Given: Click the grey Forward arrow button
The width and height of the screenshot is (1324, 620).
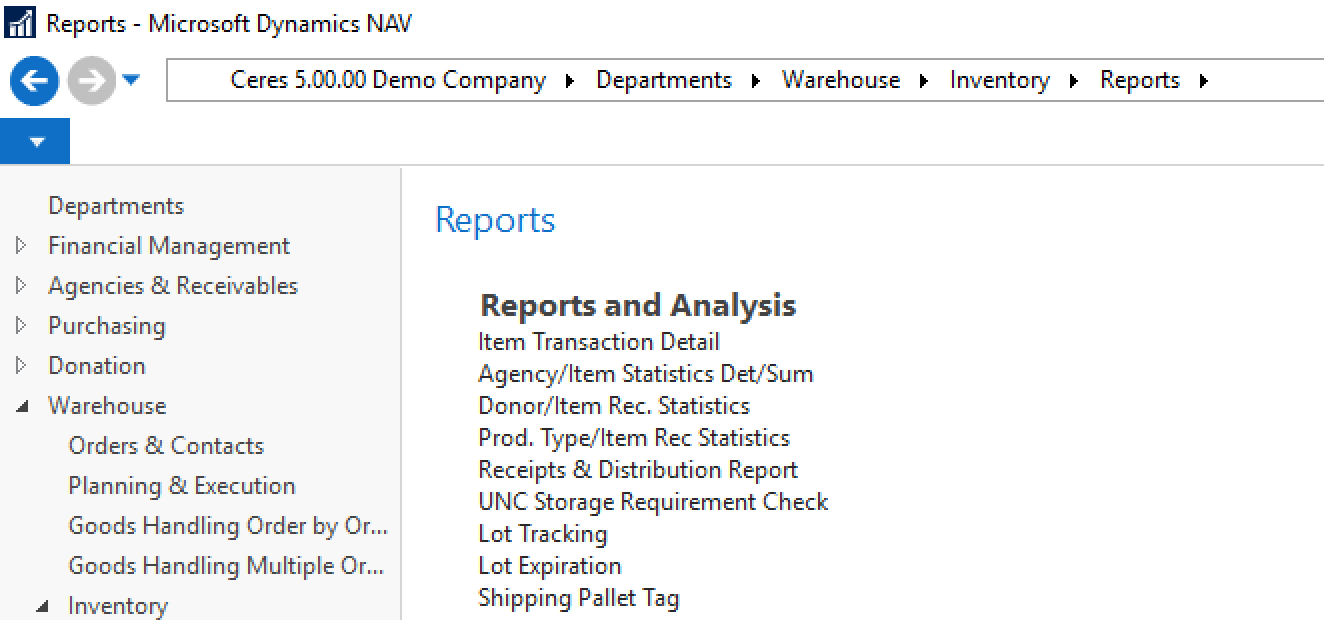Looking at the screenshot, I should pos(91,81).
